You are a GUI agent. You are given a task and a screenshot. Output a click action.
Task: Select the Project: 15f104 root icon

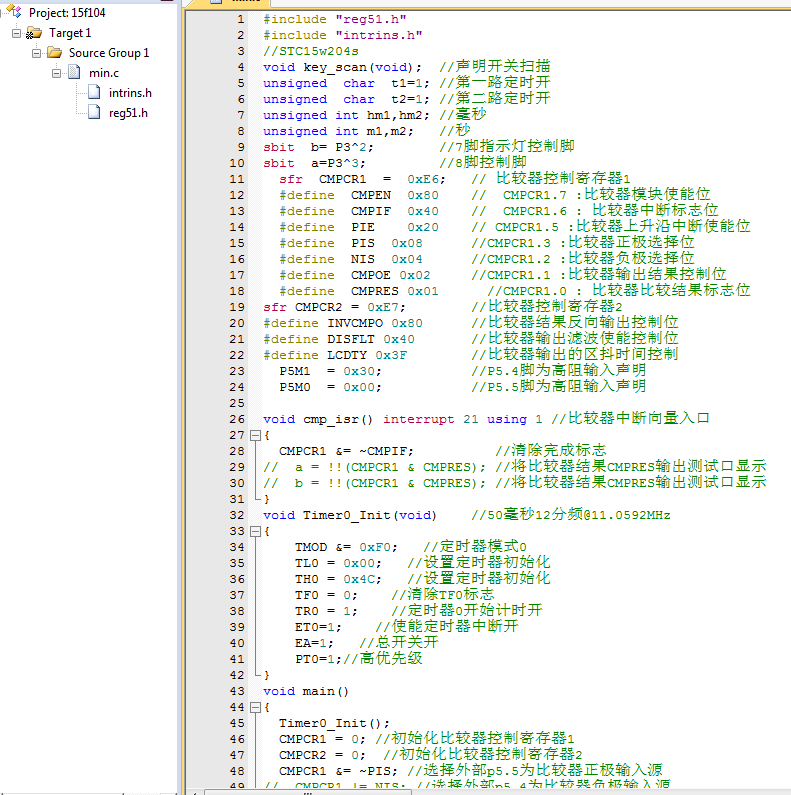coord(14,12)
